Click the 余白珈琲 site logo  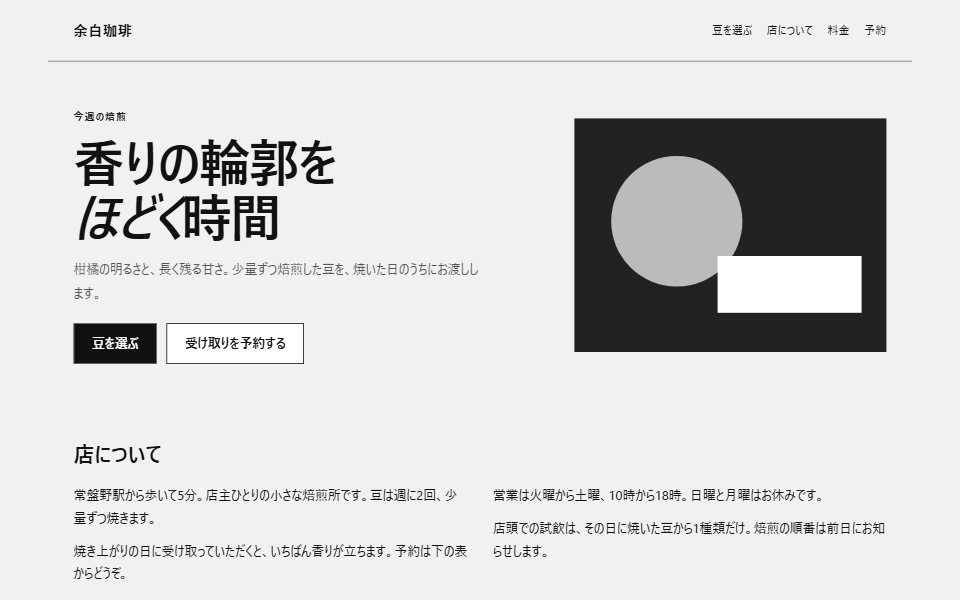pyautogui.click(x=102, y=31)
